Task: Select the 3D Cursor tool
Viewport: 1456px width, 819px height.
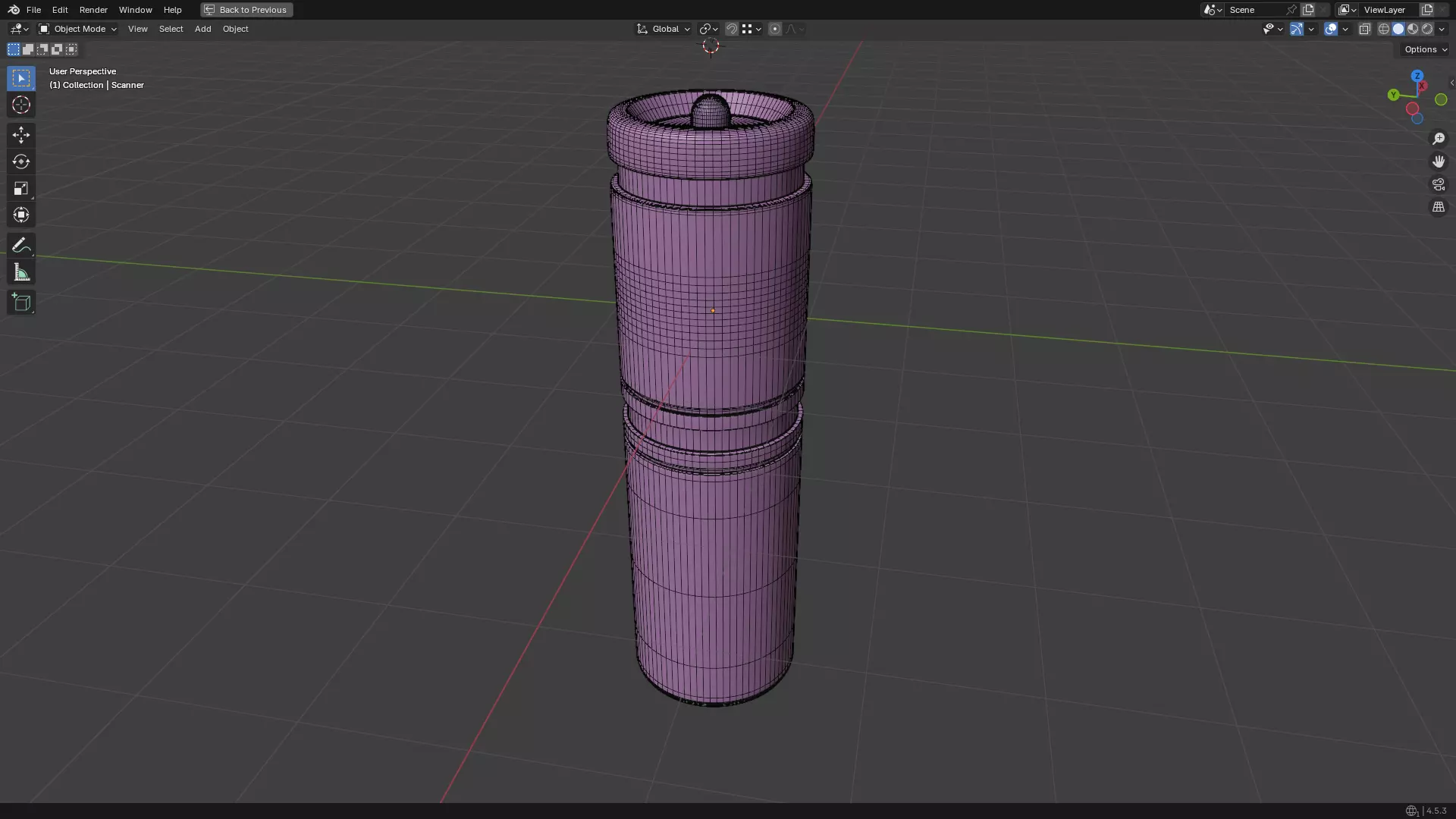Action: point(21,105)
